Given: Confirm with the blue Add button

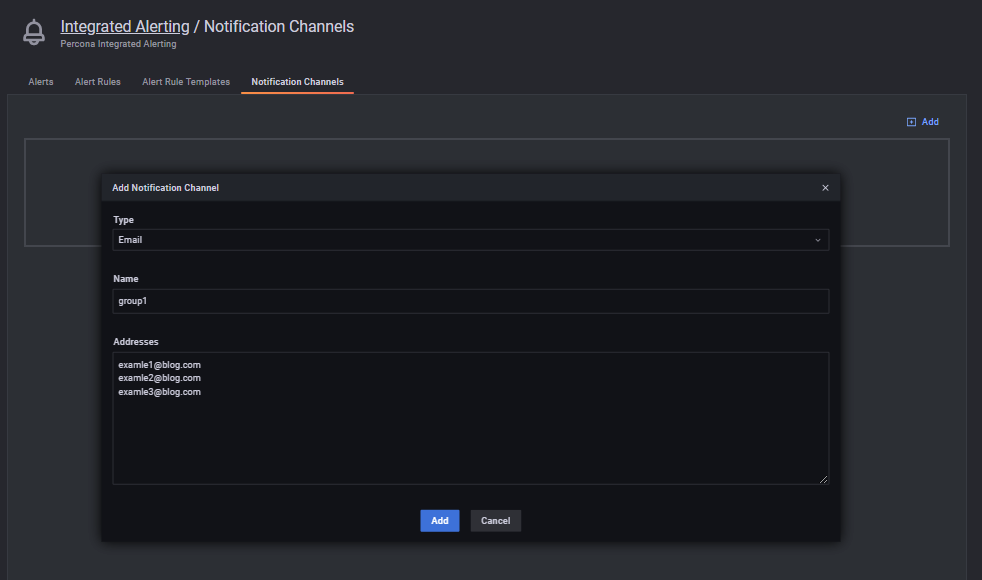Looking at the screenshot, I should 440,520.
